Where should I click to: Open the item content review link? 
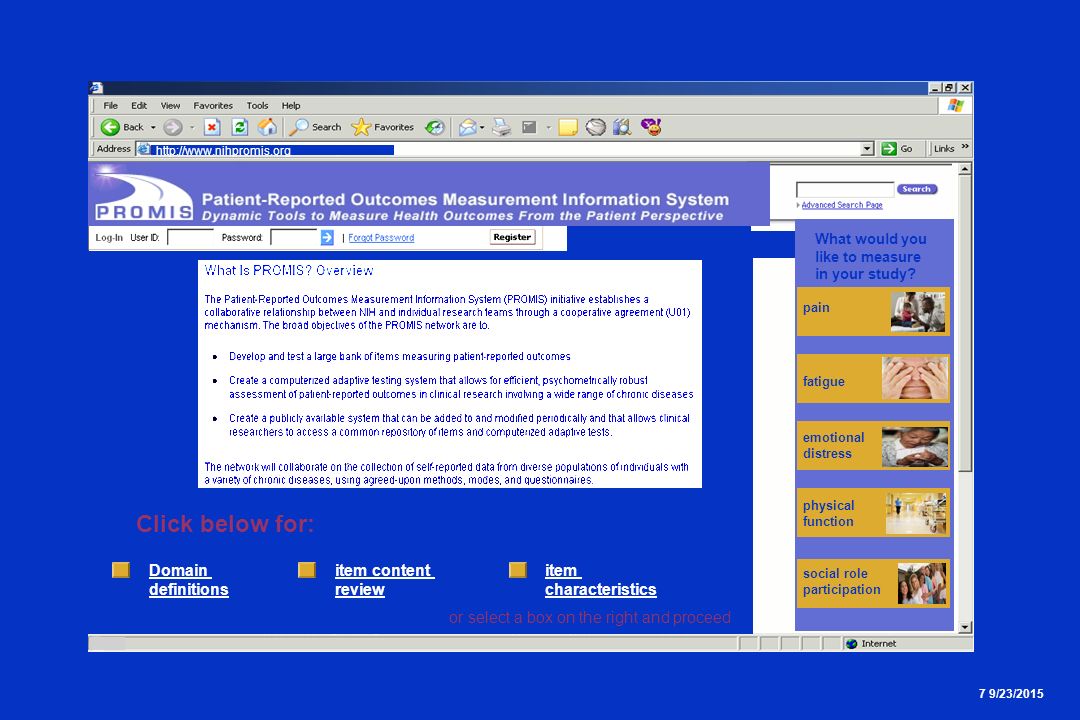point(384,579)
